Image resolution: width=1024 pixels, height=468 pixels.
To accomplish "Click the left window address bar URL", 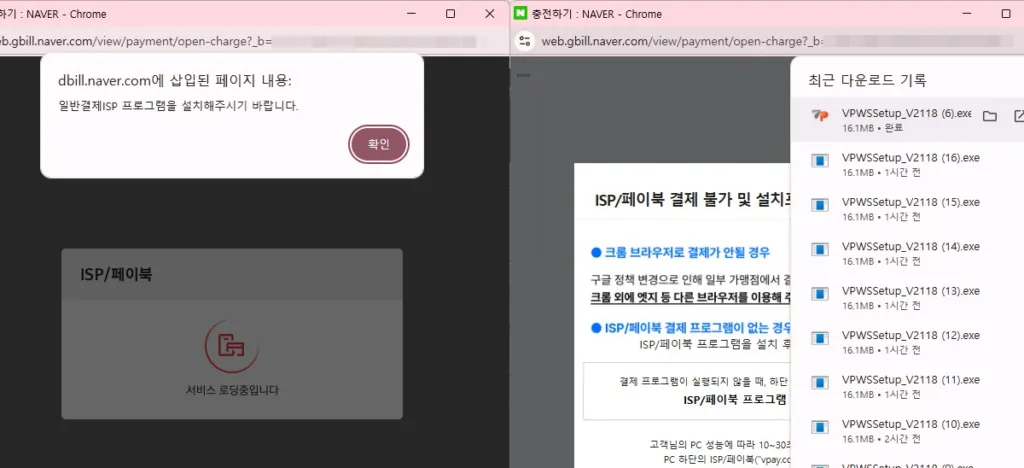I will click(x=135, y=41).
